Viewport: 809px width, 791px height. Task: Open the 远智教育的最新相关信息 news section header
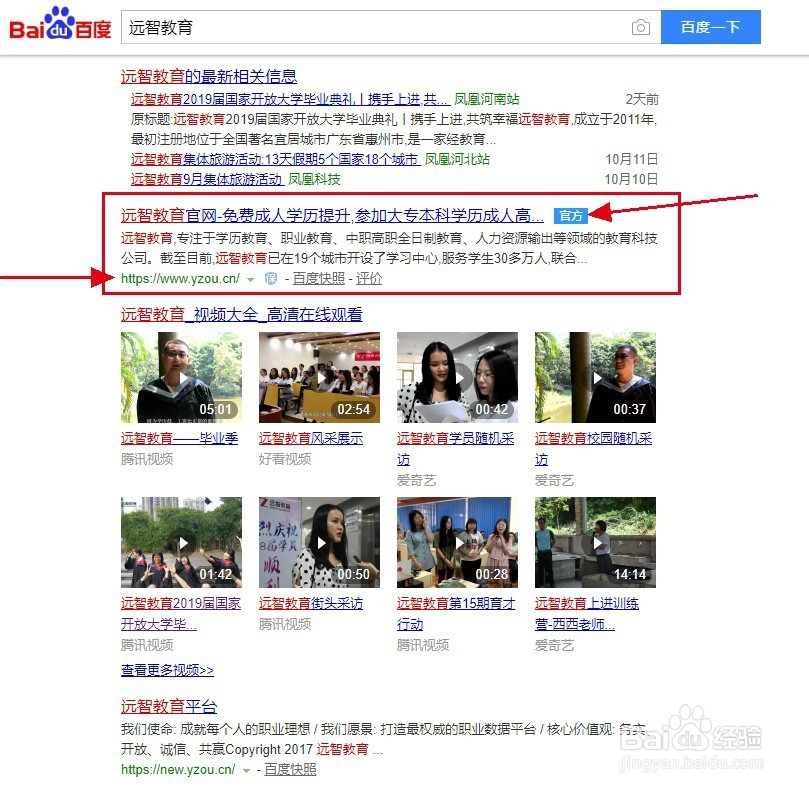(212, 77)
